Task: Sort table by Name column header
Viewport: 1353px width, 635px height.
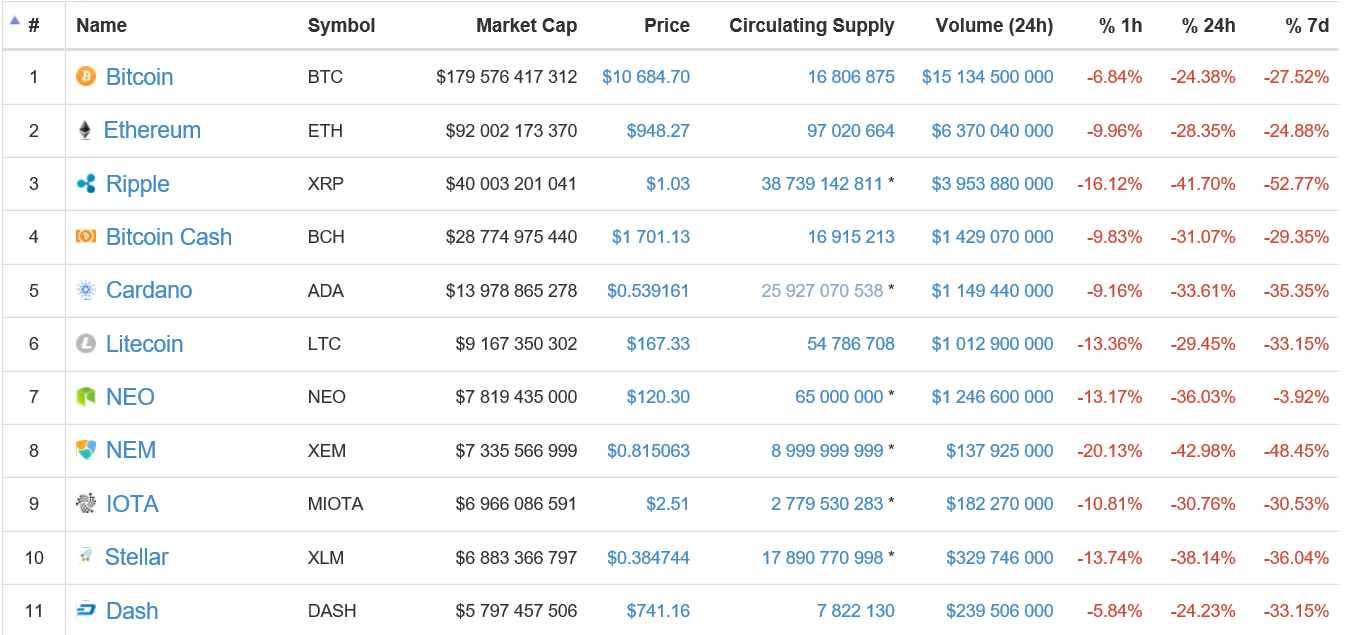Action: (x=101, y=26)
